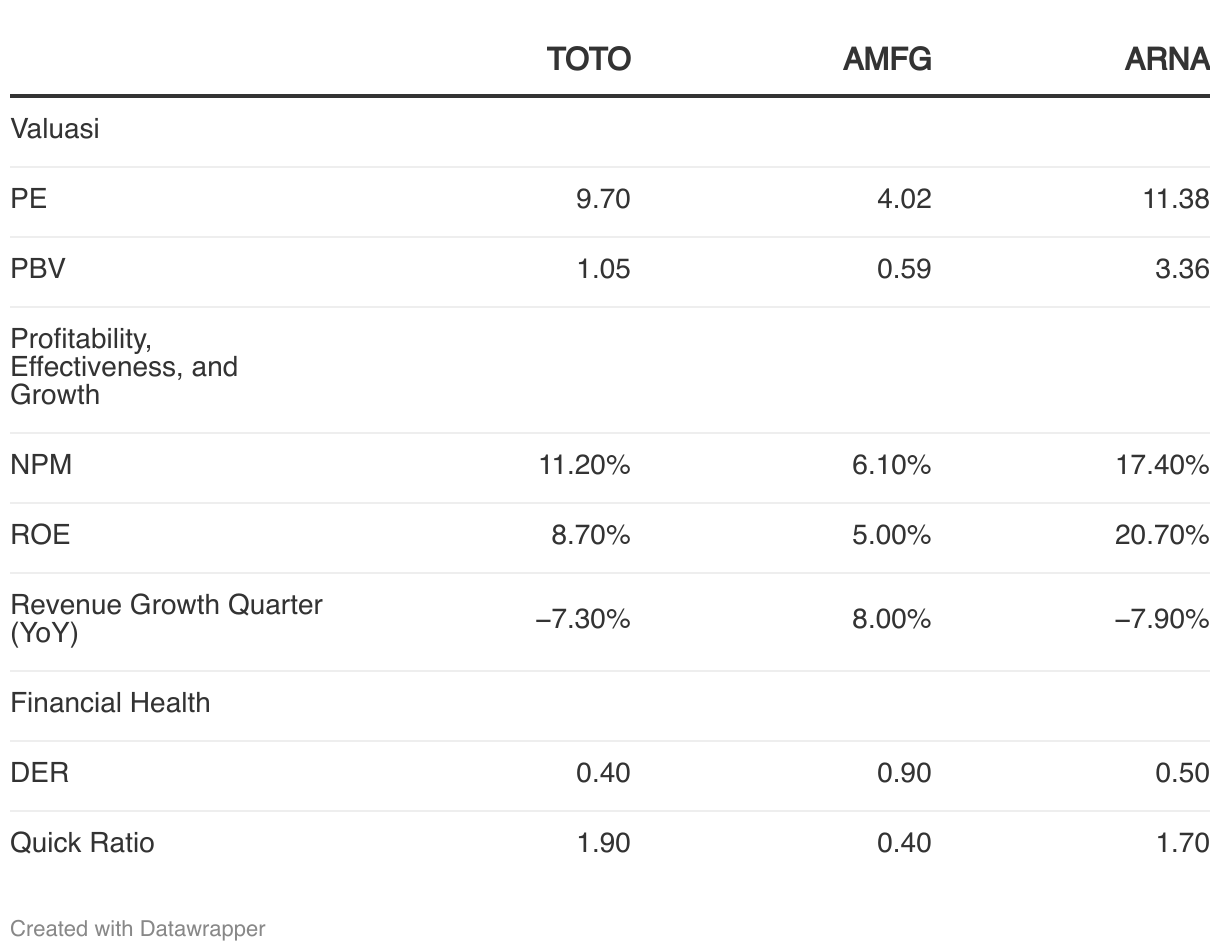Screen dimensions: 1220x952
Task: Select the Profitability, Effectiveness, and Growth heading
Action: 124,367
